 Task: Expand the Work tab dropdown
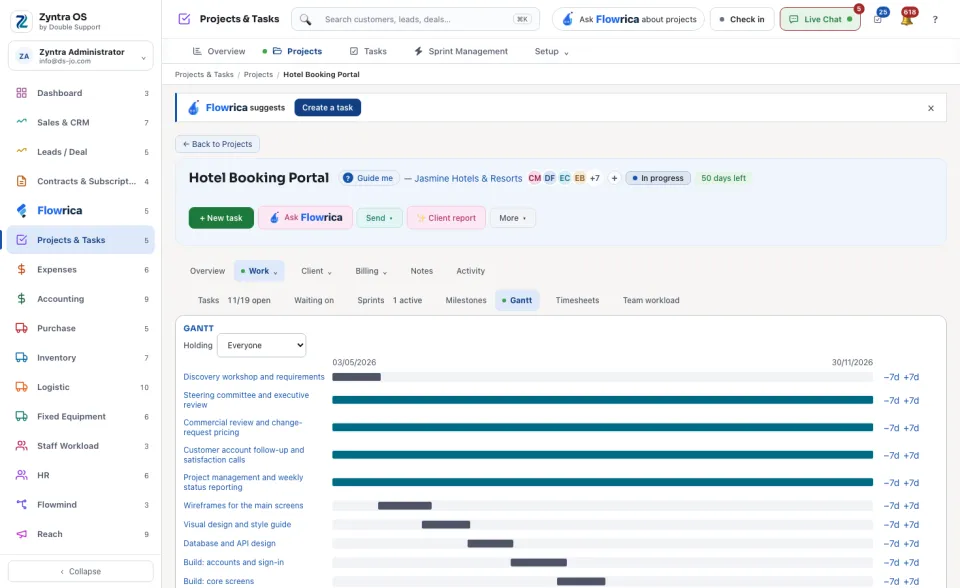tap(259, 271)
